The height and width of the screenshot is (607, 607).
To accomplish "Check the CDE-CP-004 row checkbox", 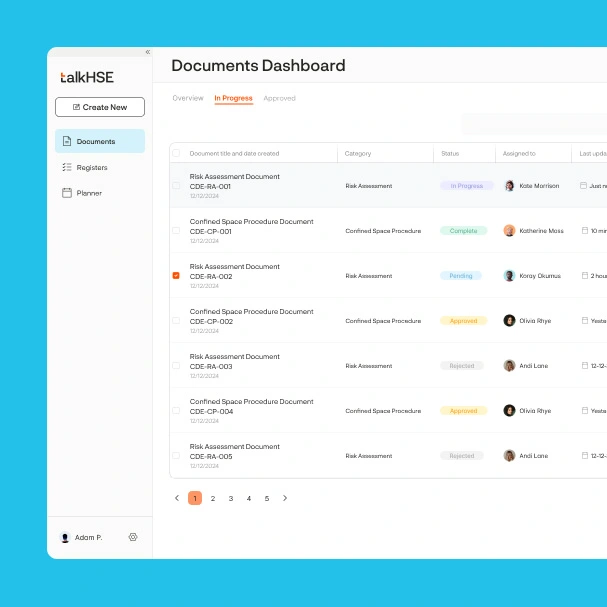I will (176, 410).
